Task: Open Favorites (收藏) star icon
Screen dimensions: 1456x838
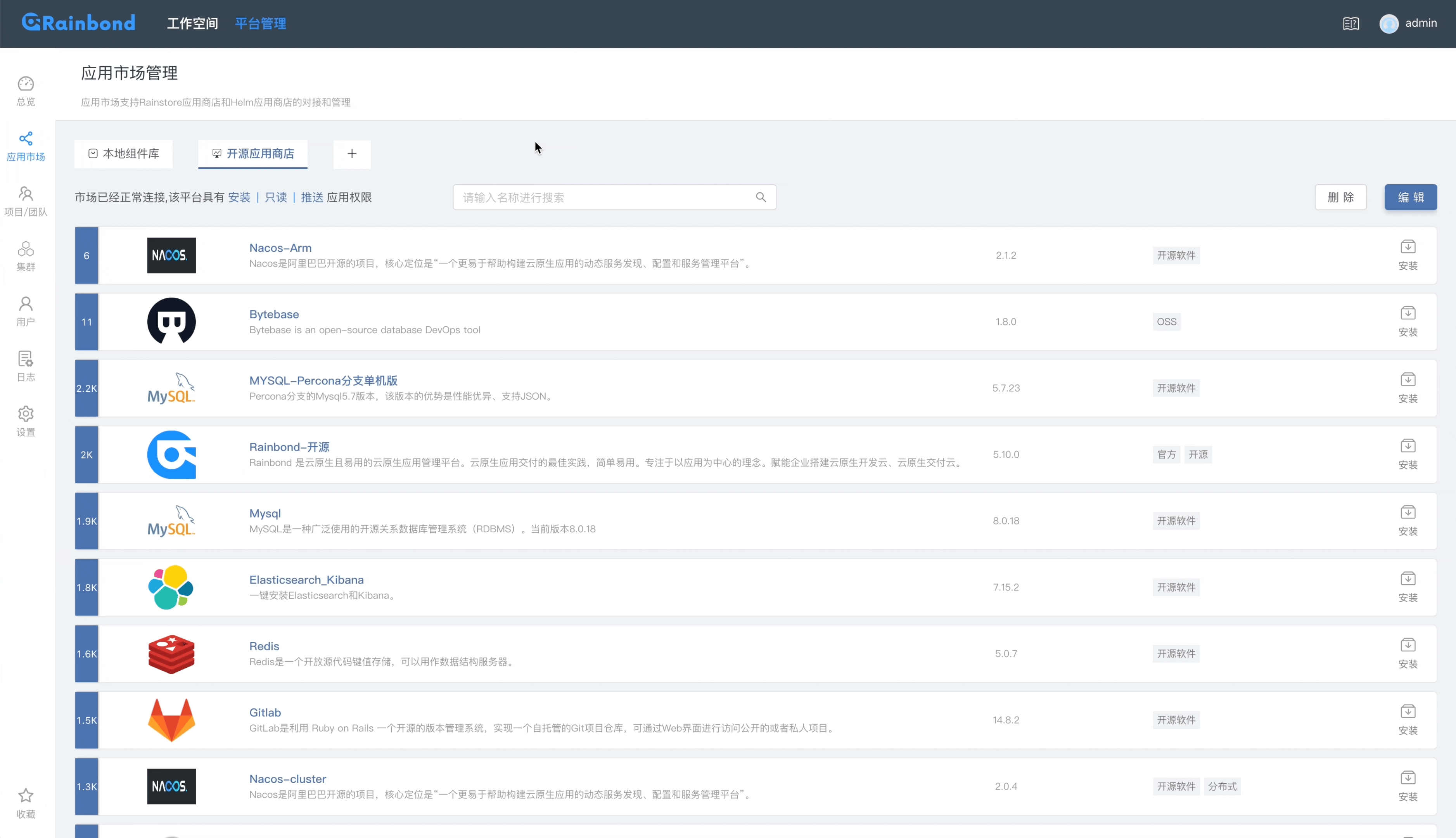Action: pyautogui.click(x=25, y=796)
